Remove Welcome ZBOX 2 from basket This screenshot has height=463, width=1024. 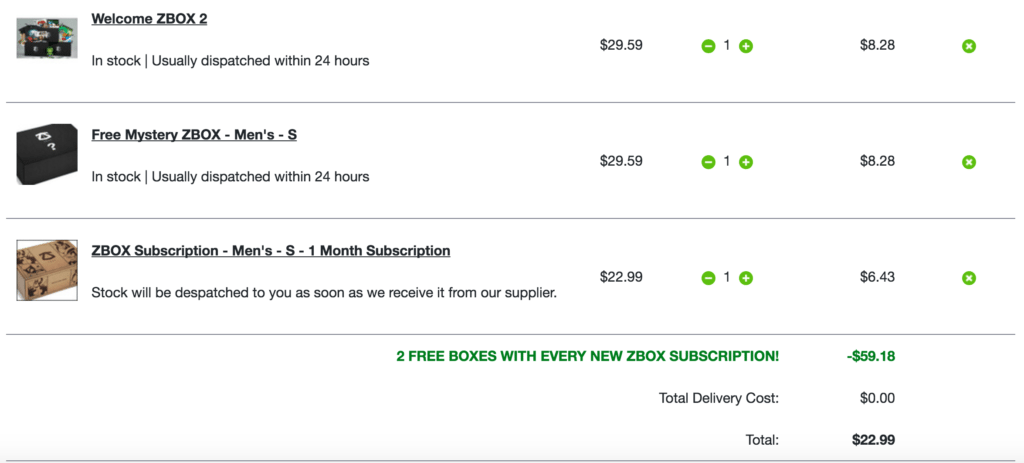coord(969,46)
